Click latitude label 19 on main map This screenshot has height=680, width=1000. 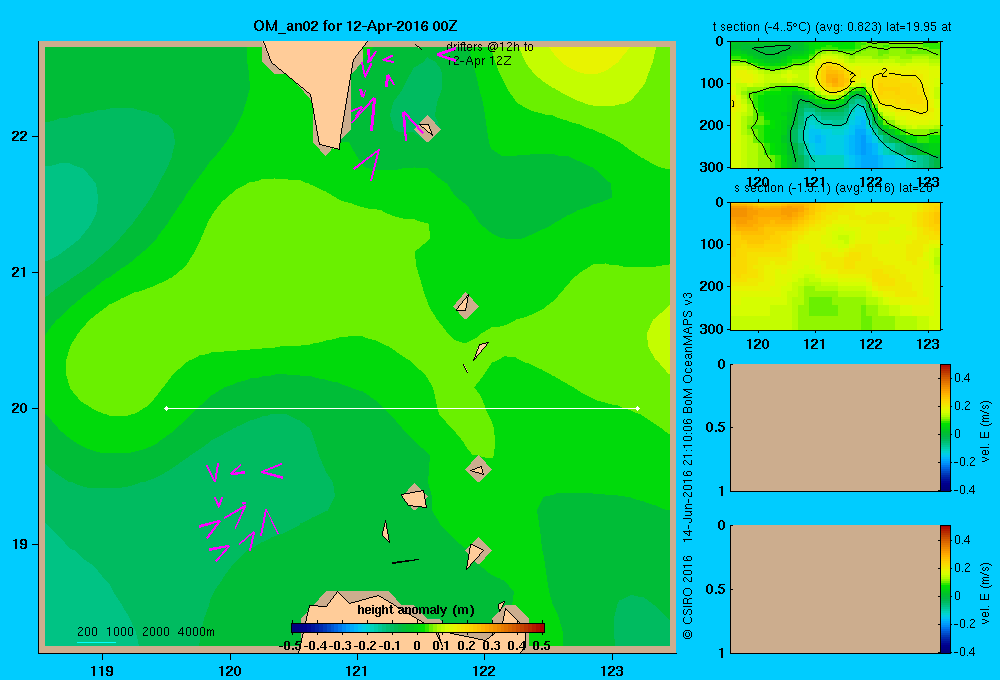tap(19, 544)
